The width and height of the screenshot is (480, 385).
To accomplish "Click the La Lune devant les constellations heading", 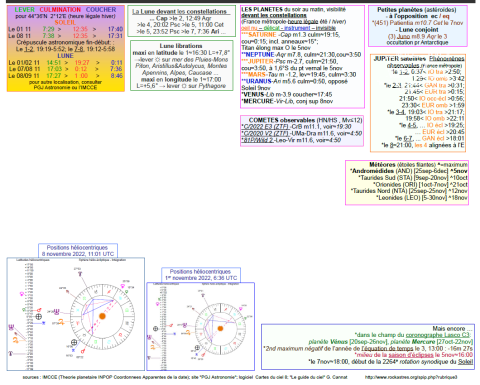I will pyautogui.click(x=179, y=12).
